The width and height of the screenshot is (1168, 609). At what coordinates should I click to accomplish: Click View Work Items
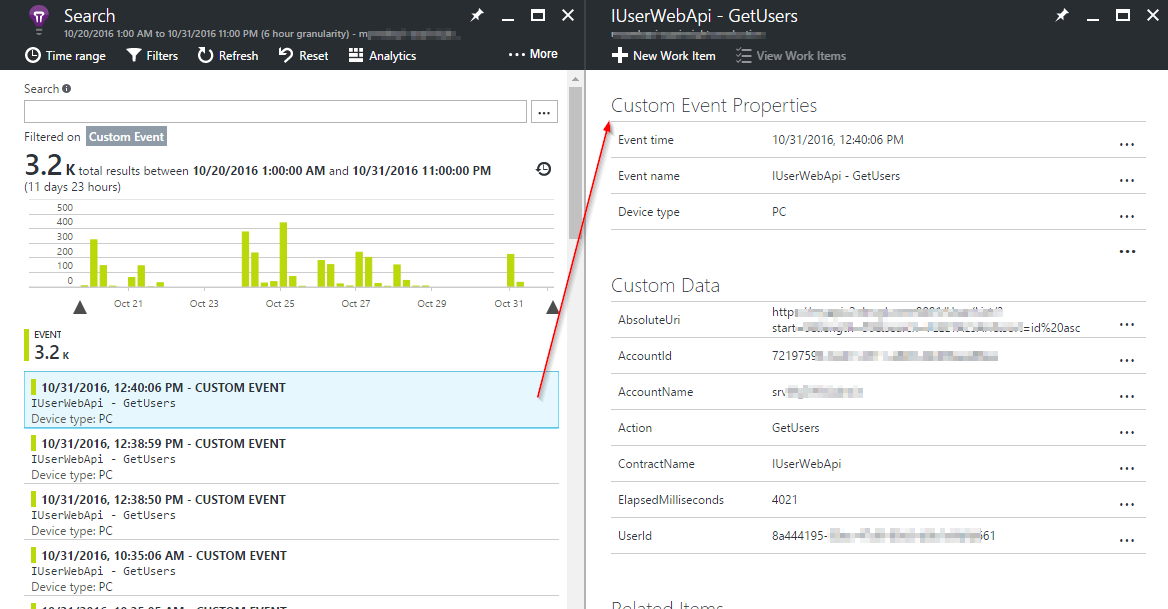[x=791, y=56]
